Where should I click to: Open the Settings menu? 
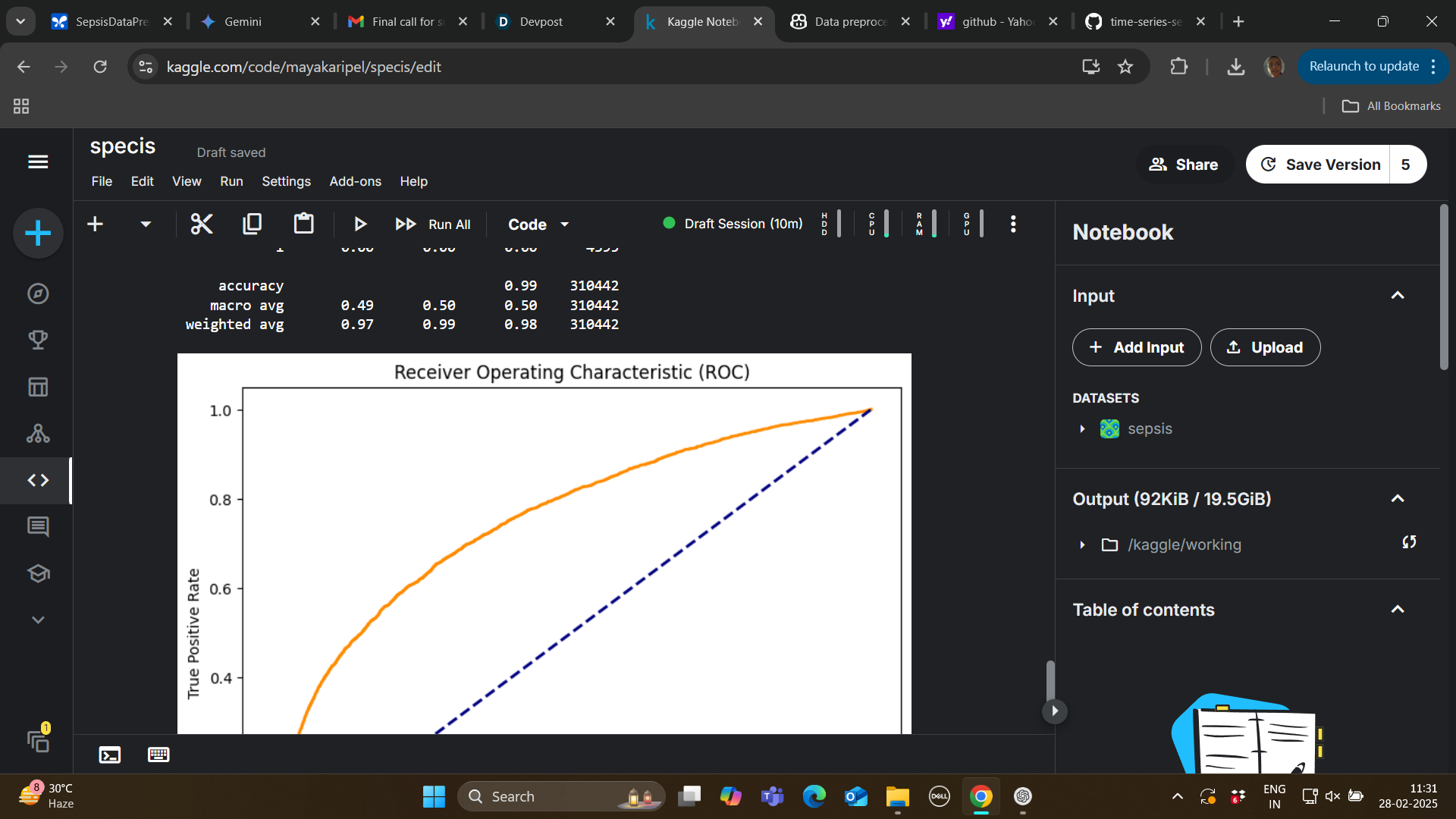[x=286, y=181]
